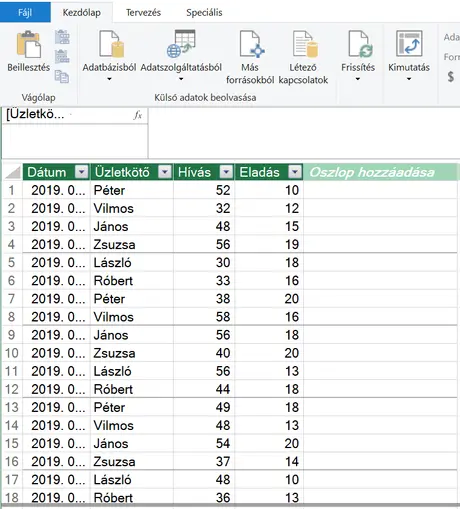The image size is (460, 509).
Task: Click the Zsuzsa cell in row 4
Action: click(x=132, y=244)
